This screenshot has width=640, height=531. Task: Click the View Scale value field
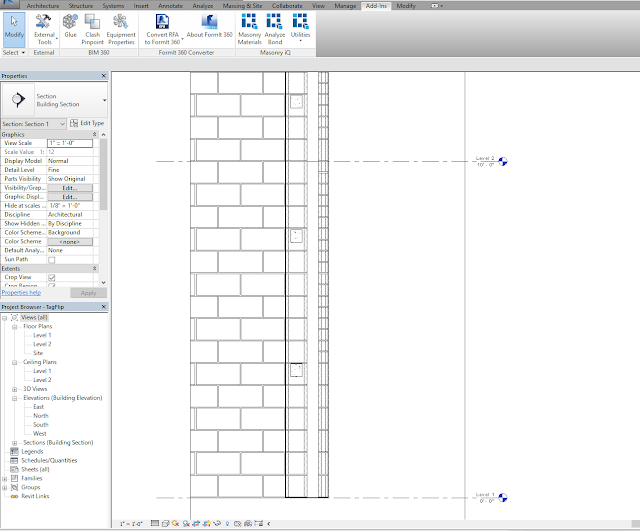click(70, 143)
